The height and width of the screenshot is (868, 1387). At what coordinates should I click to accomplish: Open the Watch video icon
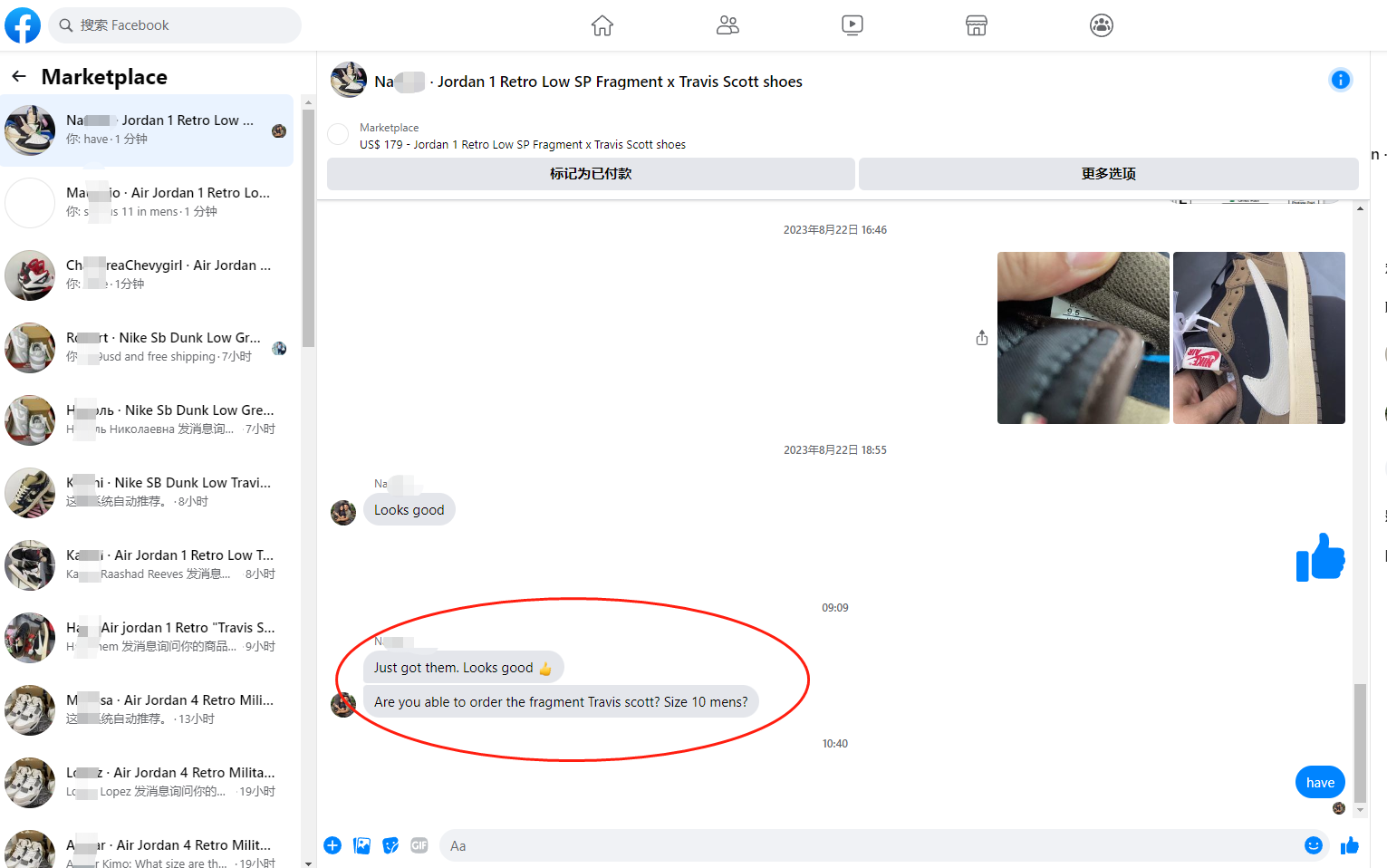852,25
